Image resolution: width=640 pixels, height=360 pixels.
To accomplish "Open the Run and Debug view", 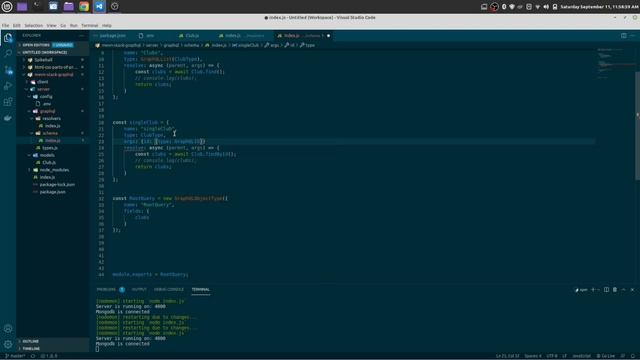I will tap(8, 86).
